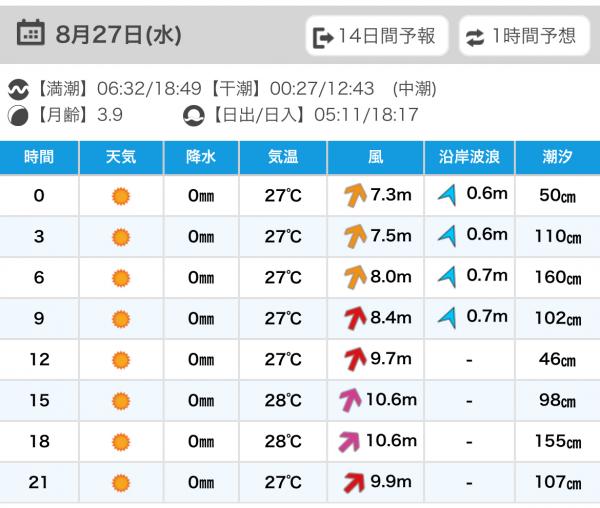Select the 沿岸波浪 column header
This screenshot has height=508, width=600.
470,157
